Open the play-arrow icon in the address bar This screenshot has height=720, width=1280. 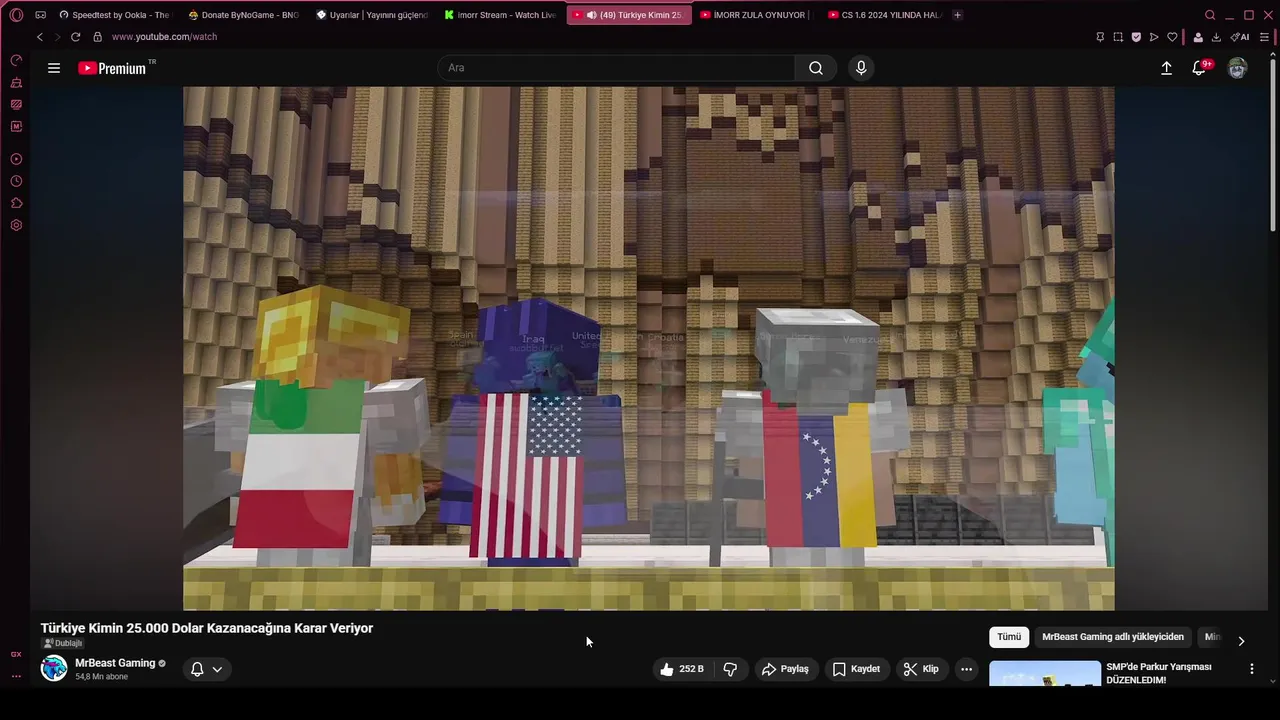pos(1154,37)
